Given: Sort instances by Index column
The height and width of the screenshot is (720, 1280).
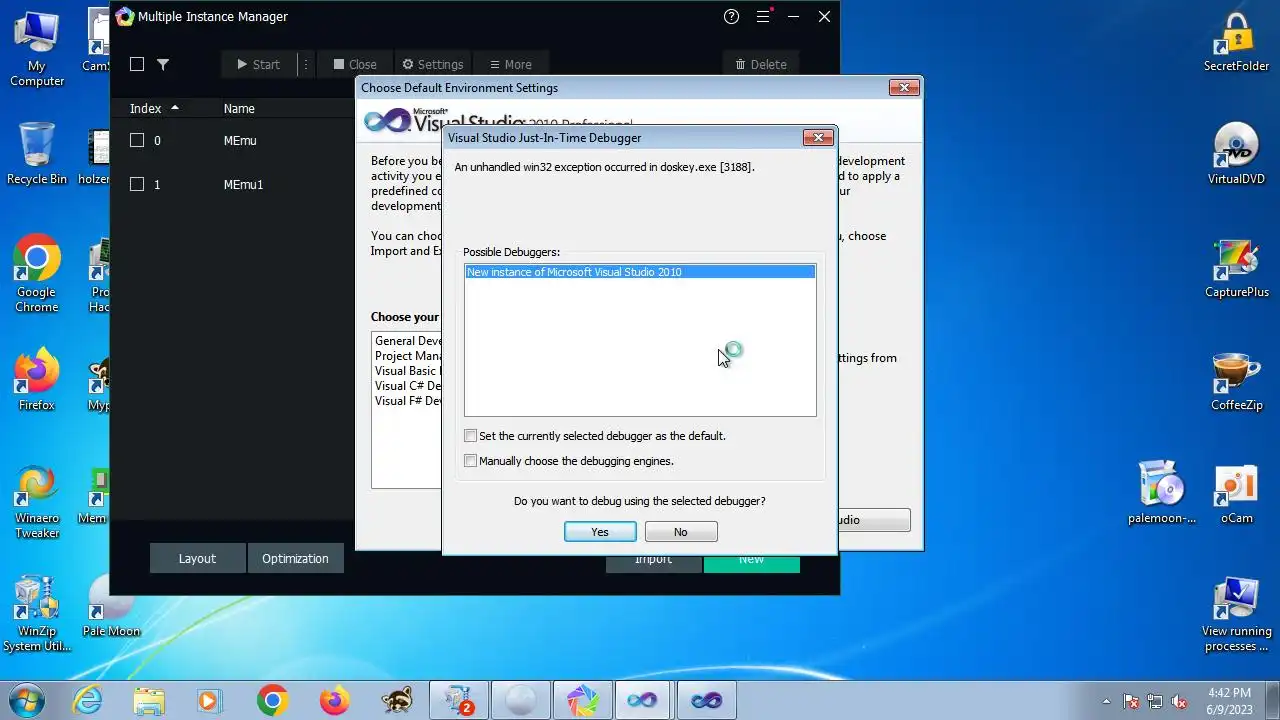Looking at the screenshot, I should pyautogui.click(x=154, y=108).
